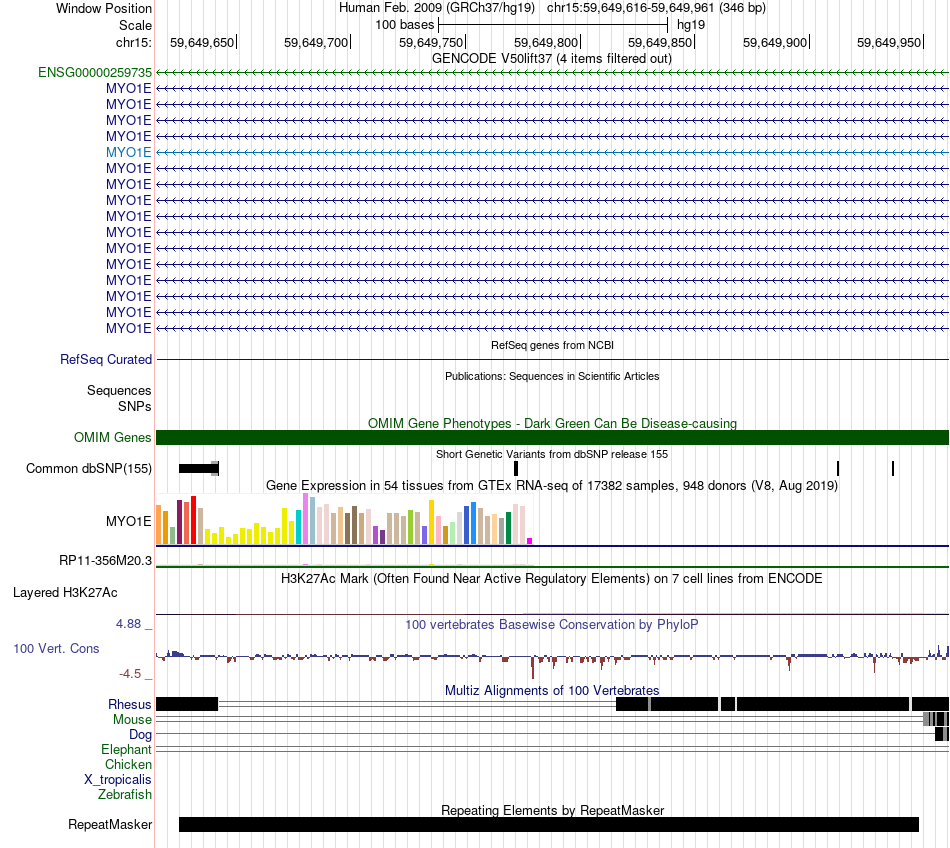The image size is (950, 848).
Task: Click the leftmost Rhesus alignment block
Action: tap(187, 704)
